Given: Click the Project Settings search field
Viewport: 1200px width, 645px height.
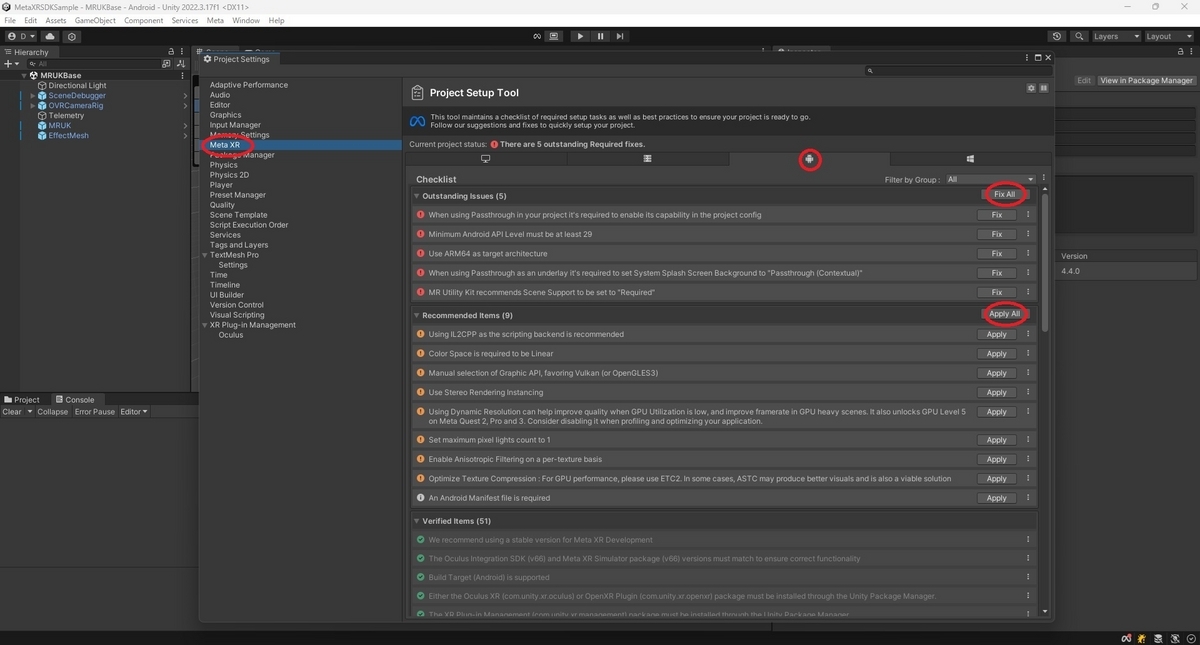Looking at the screenshot, I should pyautogui.click(x=958, y=71).
